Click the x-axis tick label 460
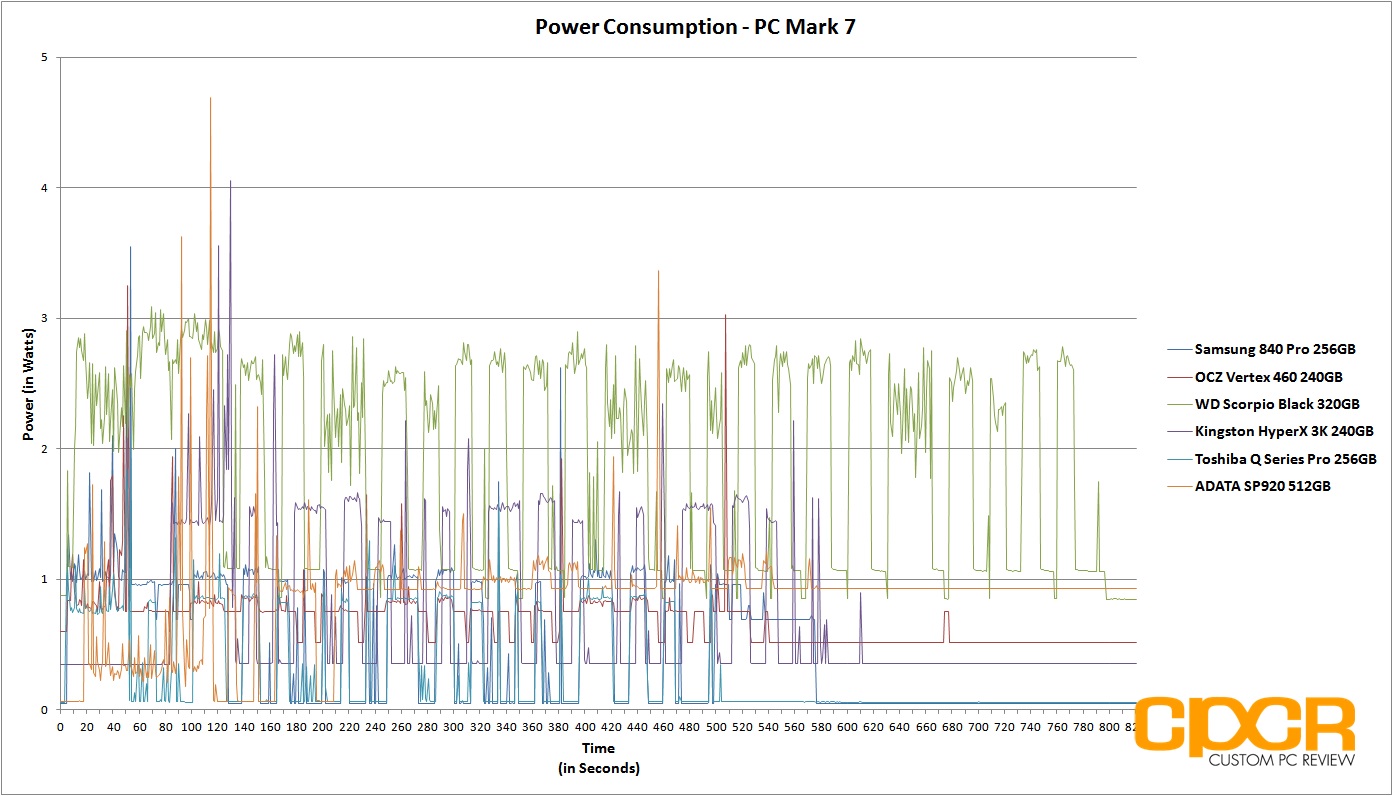This screenshot has width=1393, height=796. click(x=663, y=726)
